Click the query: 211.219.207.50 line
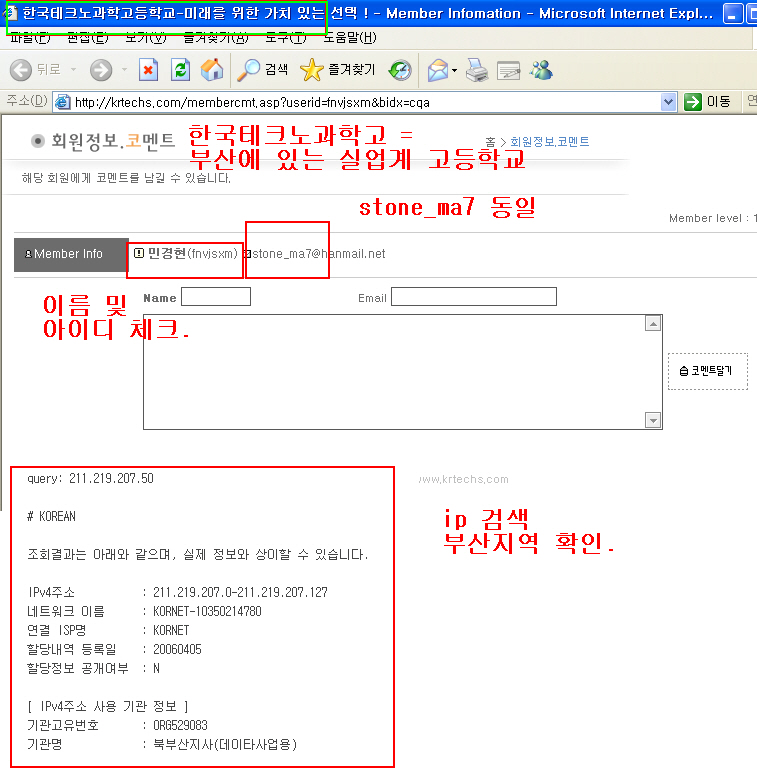This screenshot has width=757, height=779. (x=90, y=478)
